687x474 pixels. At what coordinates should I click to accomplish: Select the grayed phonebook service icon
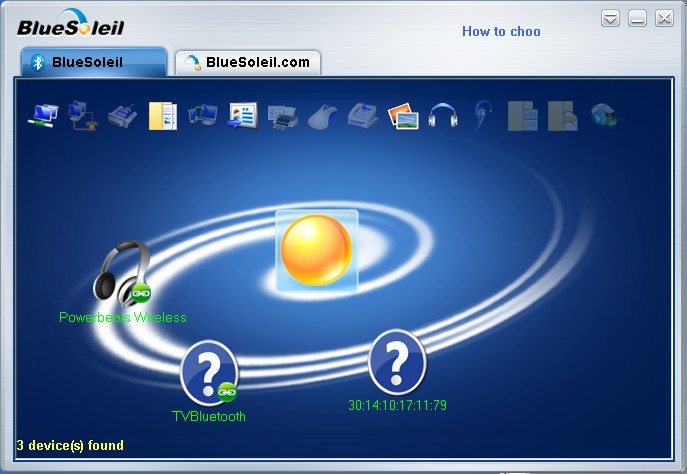523,116
